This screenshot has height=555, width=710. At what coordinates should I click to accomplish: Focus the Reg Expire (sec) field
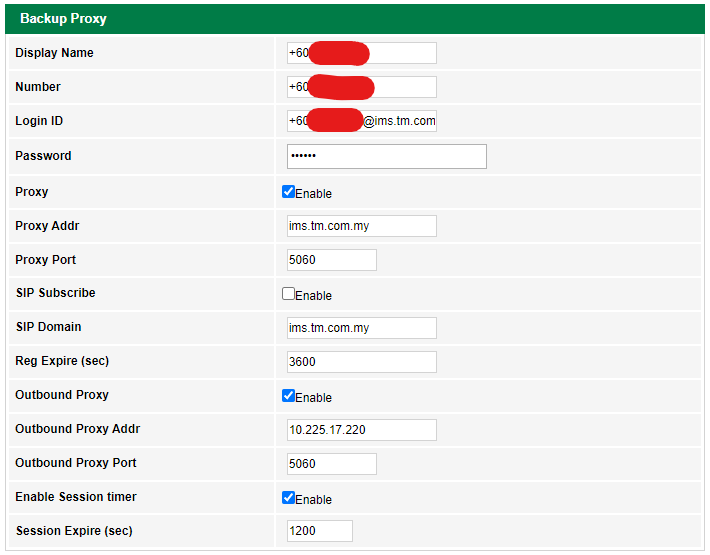click(361, 362)
